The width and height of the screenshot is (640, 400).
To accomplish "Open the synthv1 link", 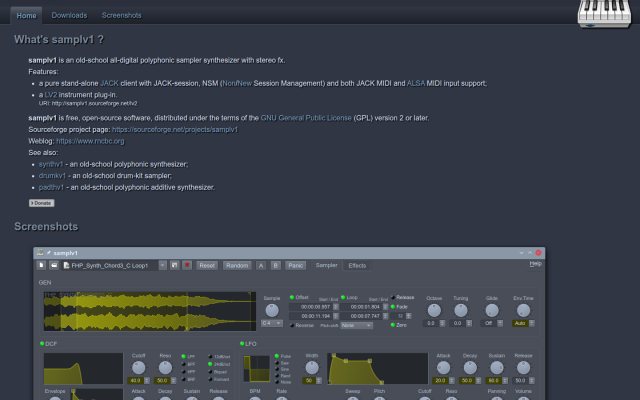I will point(51,164).
